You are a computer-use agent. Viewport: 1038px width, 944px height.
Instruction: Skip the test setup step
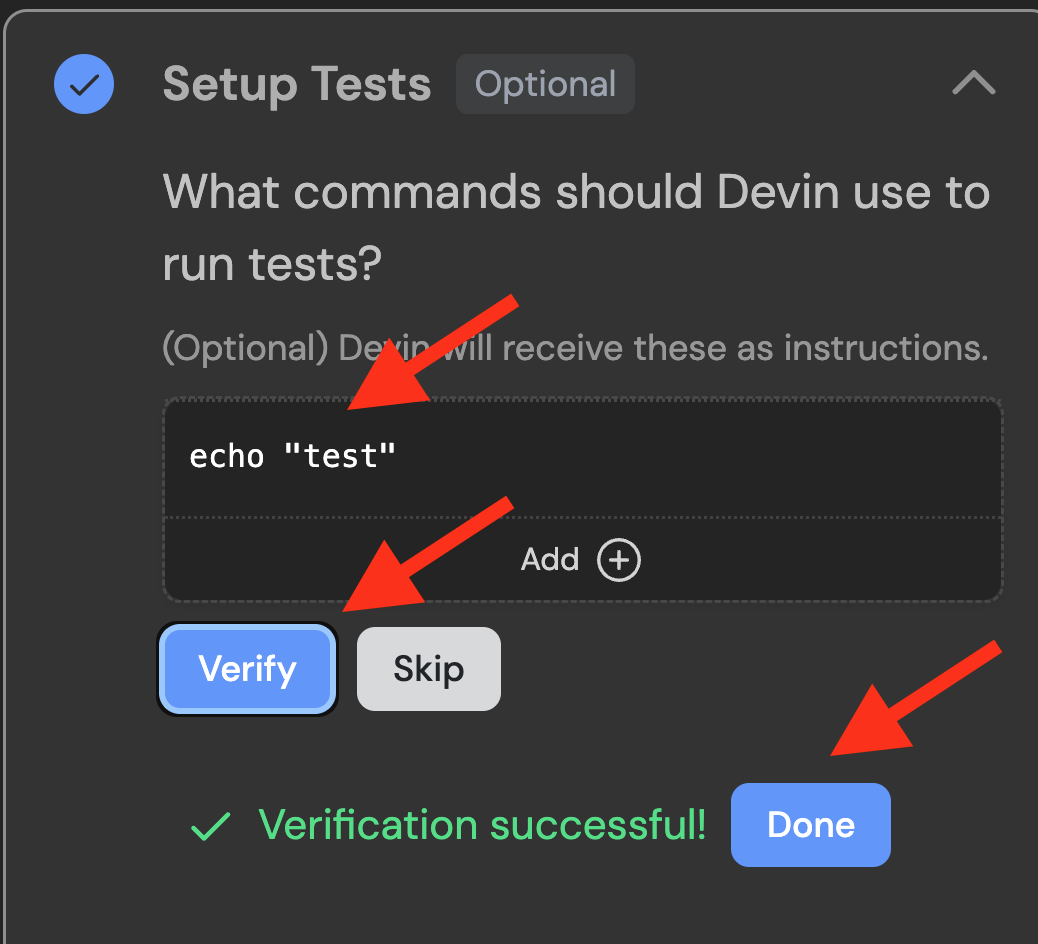(x=428, y=669)
